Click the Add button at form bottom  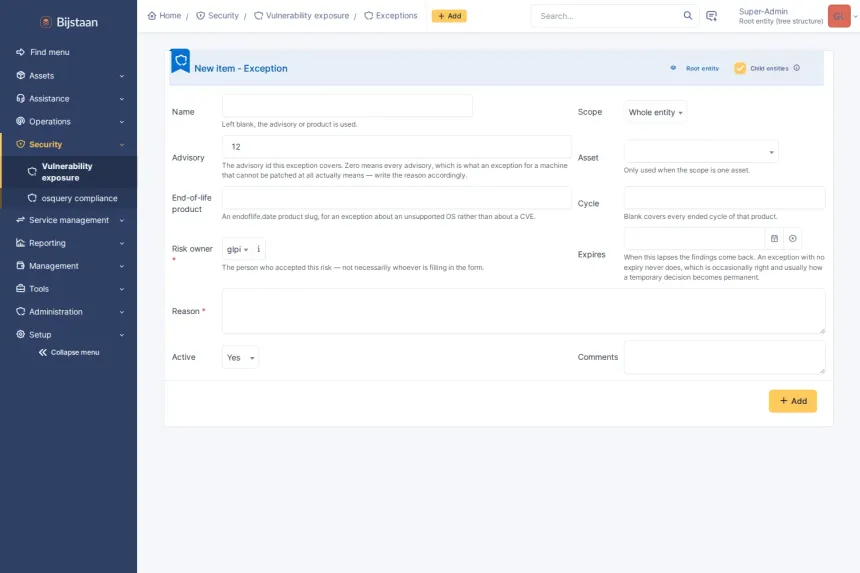pyautogui.click(x=793, y=401)
